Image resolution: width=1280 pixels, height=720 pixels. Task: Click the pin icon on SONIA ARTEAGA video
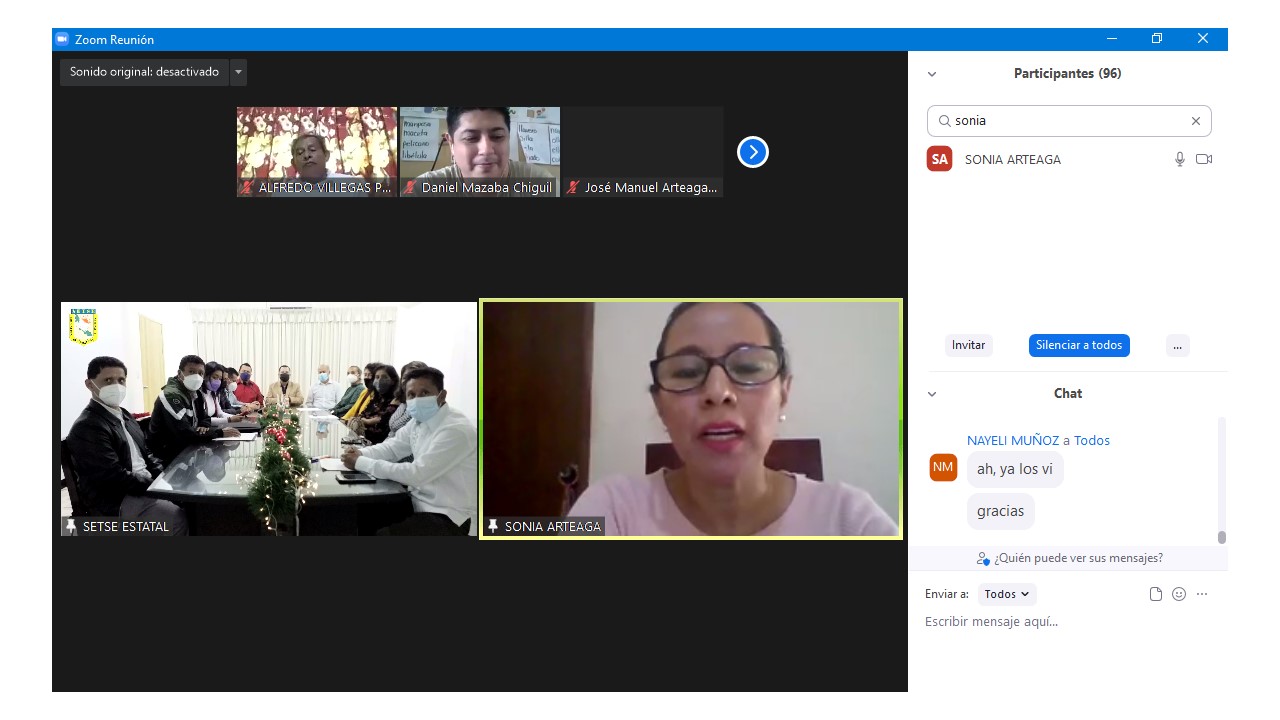(493, 526)
